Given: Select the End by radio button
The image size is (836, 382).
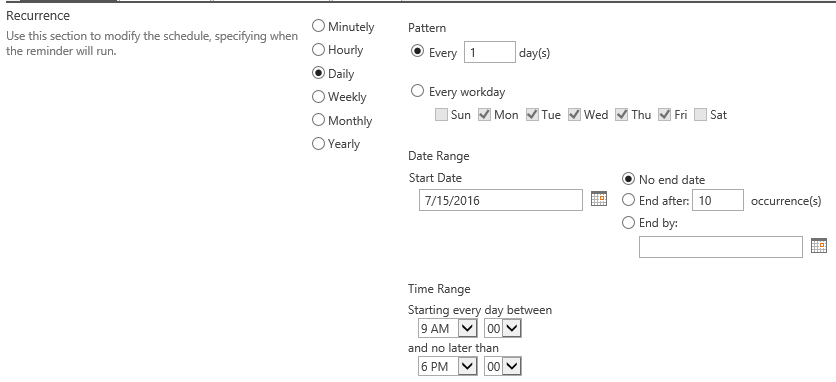Looking at the screenshot, I should click(x=629, y=222).
